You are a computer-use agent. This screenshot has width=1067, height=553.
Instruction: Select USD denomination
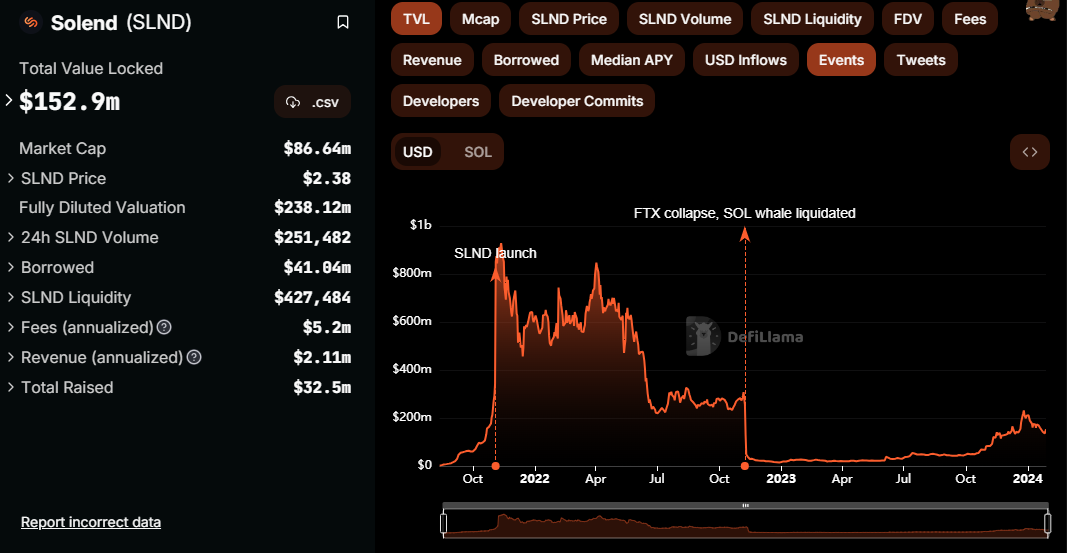pos(417,152)
